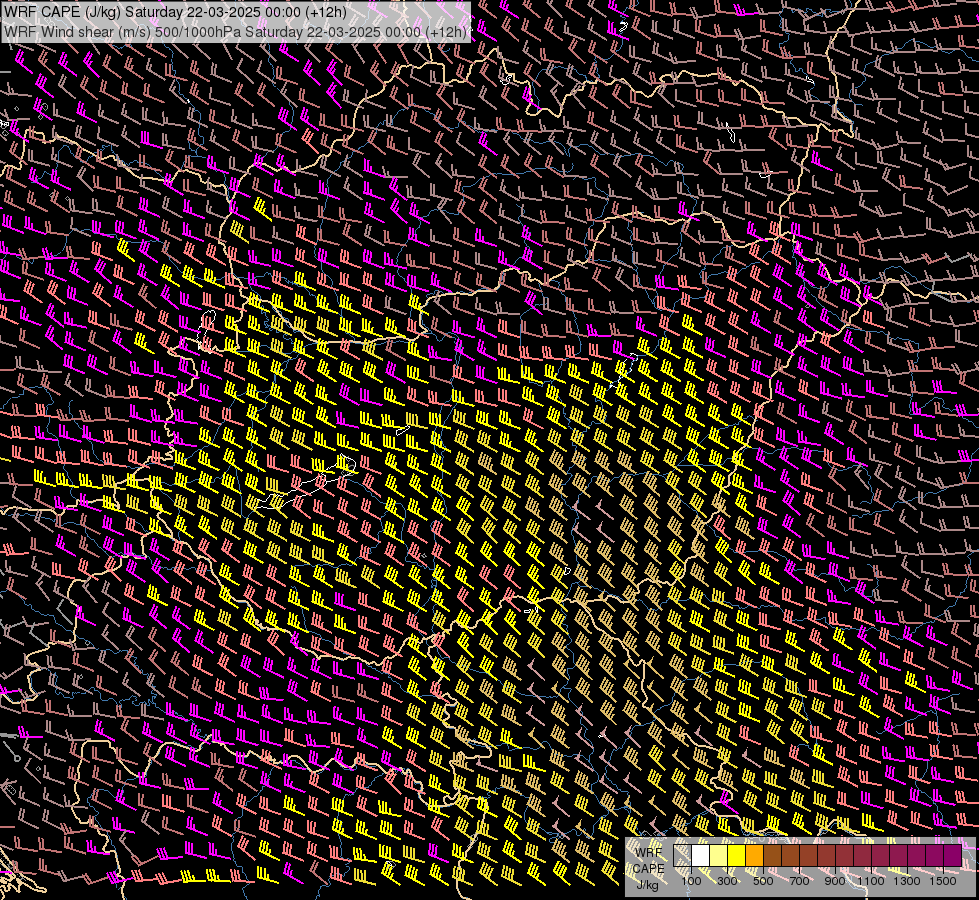Select the last purple legend swatch

953,856
